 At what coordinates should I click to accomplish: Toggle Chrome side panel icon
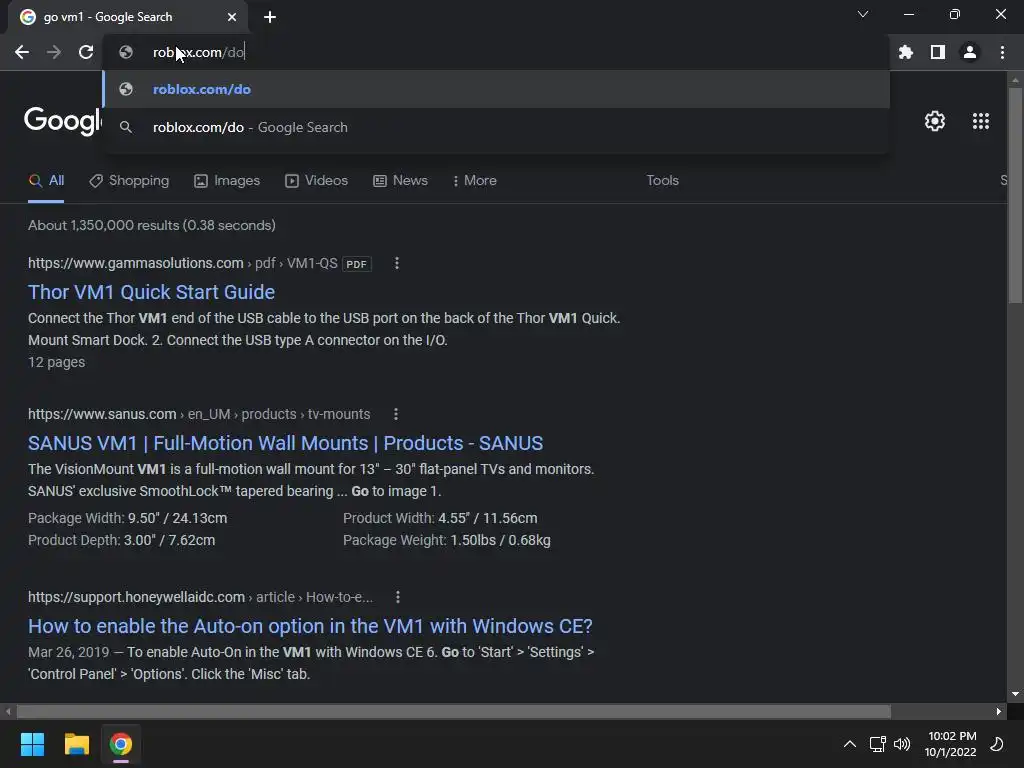point(938,52)
